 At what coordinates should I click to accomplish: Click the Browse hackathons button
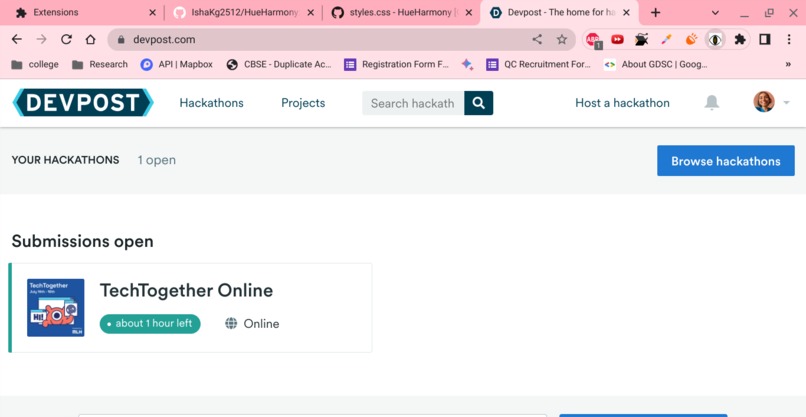point(726,161)
